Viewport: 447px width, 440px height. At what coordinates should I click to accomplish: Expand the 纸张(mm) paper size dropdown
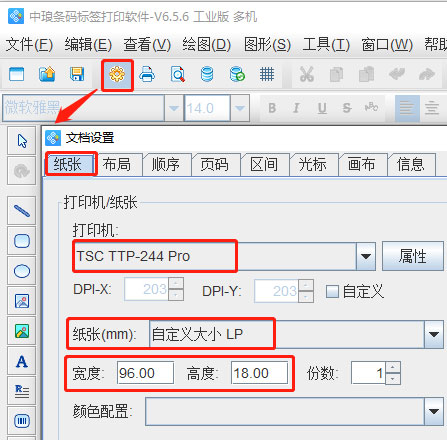coord(434,334)
